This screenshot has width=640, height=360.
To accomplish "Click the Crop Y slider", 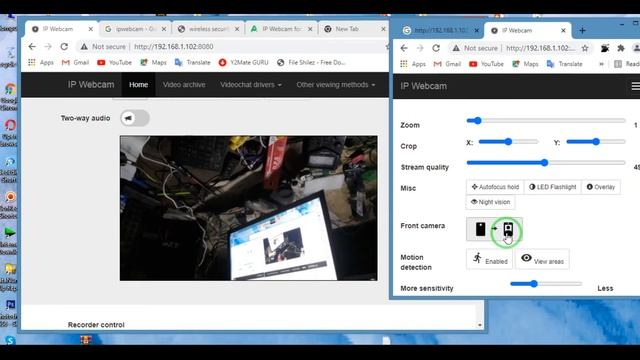I will (x=596, y=142).
